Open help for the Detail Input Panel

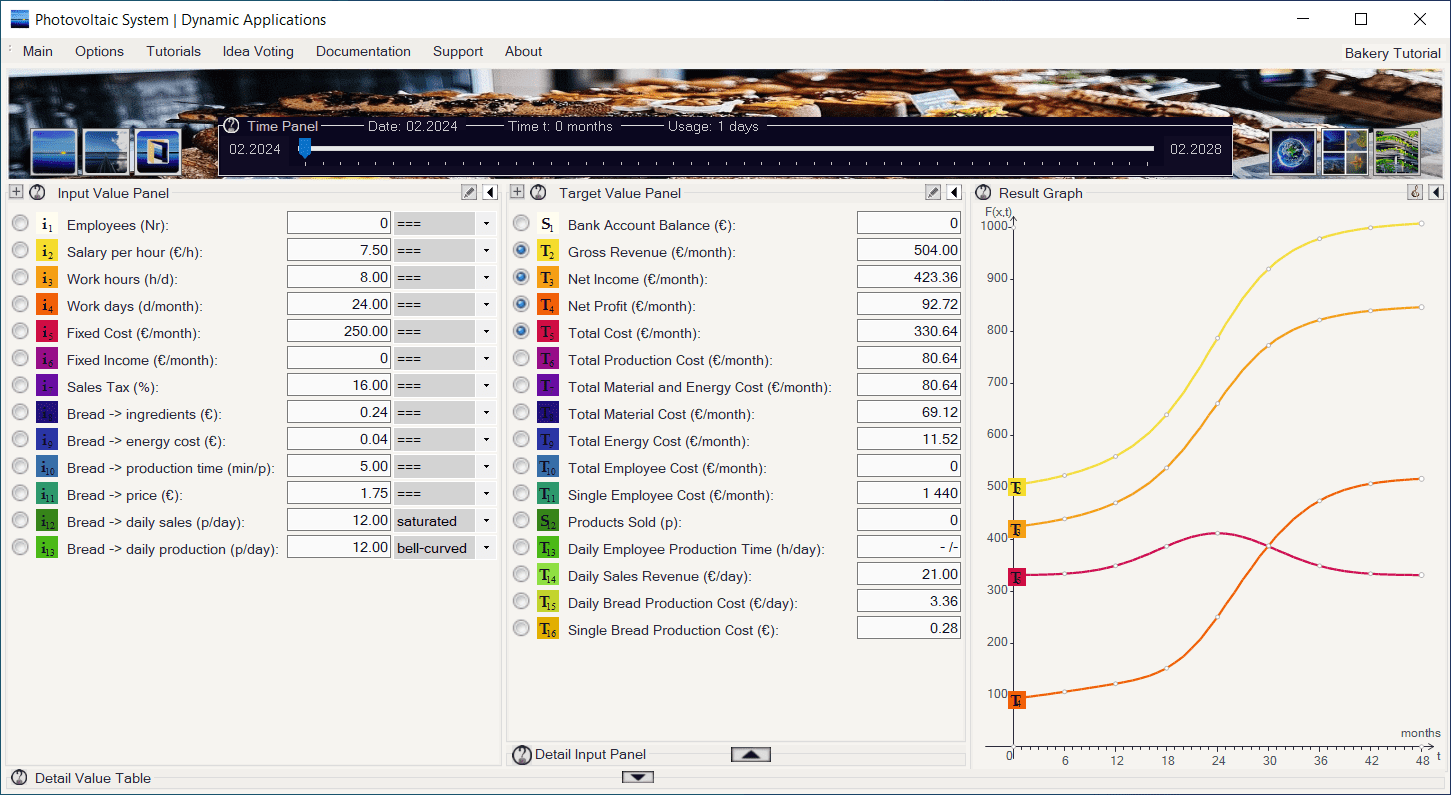pyautogui.click(x=521, y=755)
